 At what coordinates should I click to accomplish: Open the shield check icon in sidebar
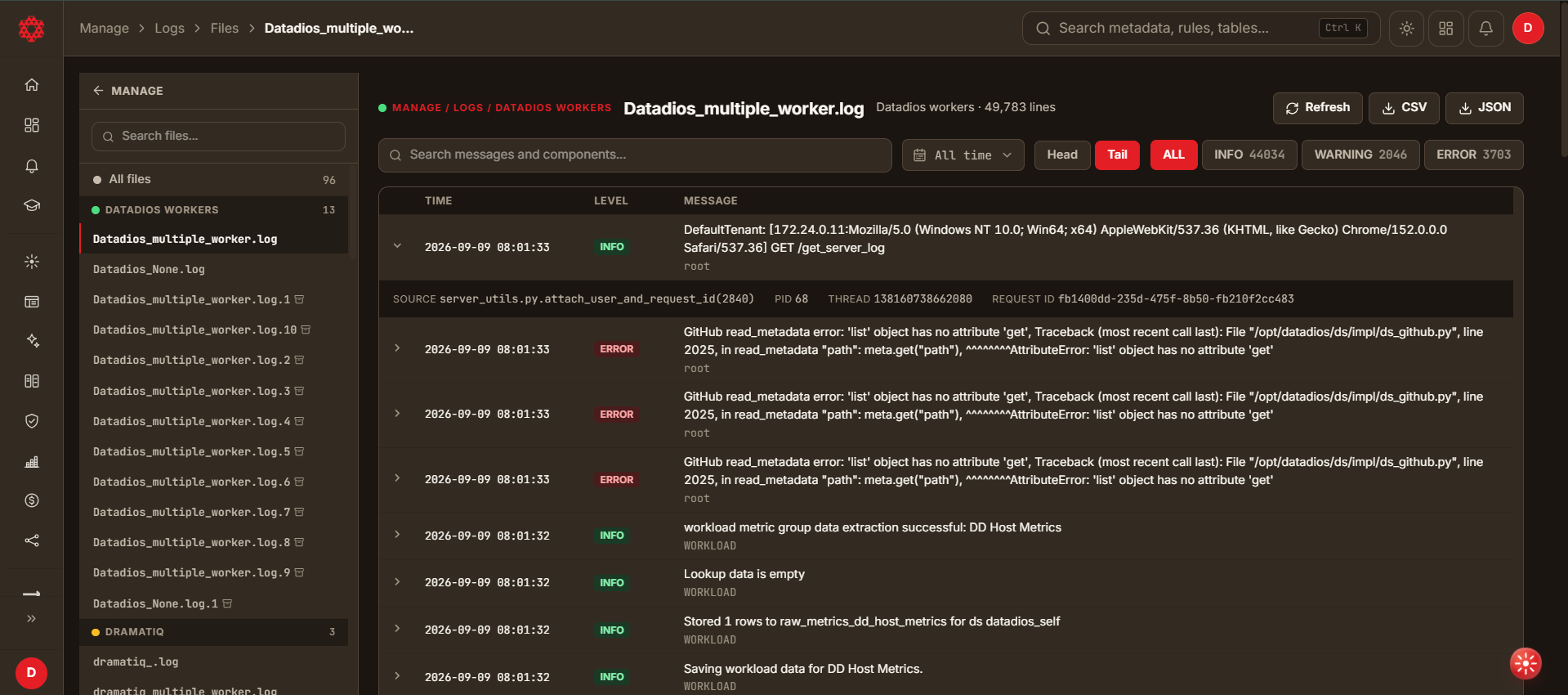(x=32, y=421)
